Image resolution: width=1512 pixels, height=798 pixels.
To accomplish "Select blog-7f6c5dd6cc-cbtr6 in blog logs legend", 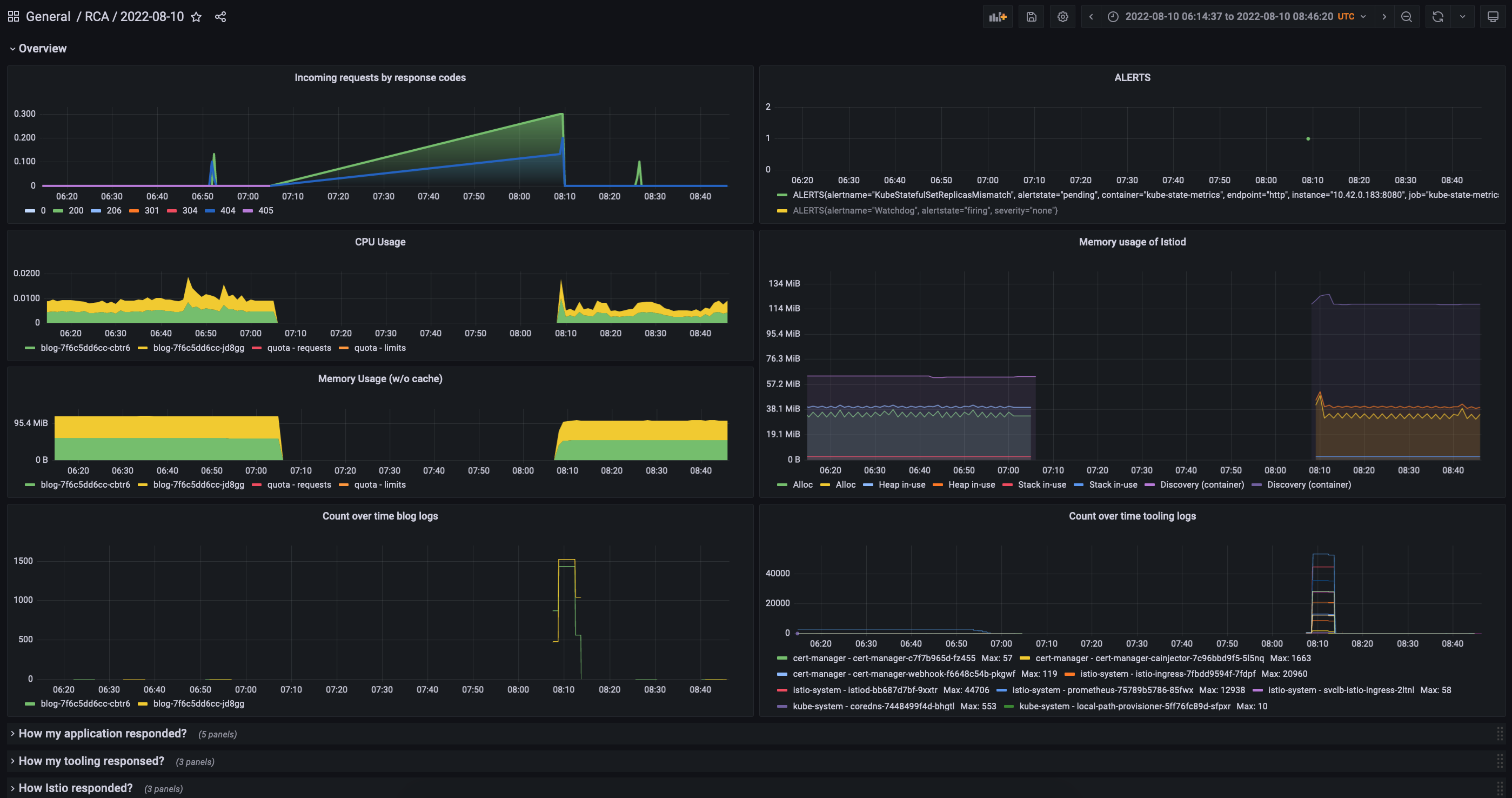I will pos(85,703).
